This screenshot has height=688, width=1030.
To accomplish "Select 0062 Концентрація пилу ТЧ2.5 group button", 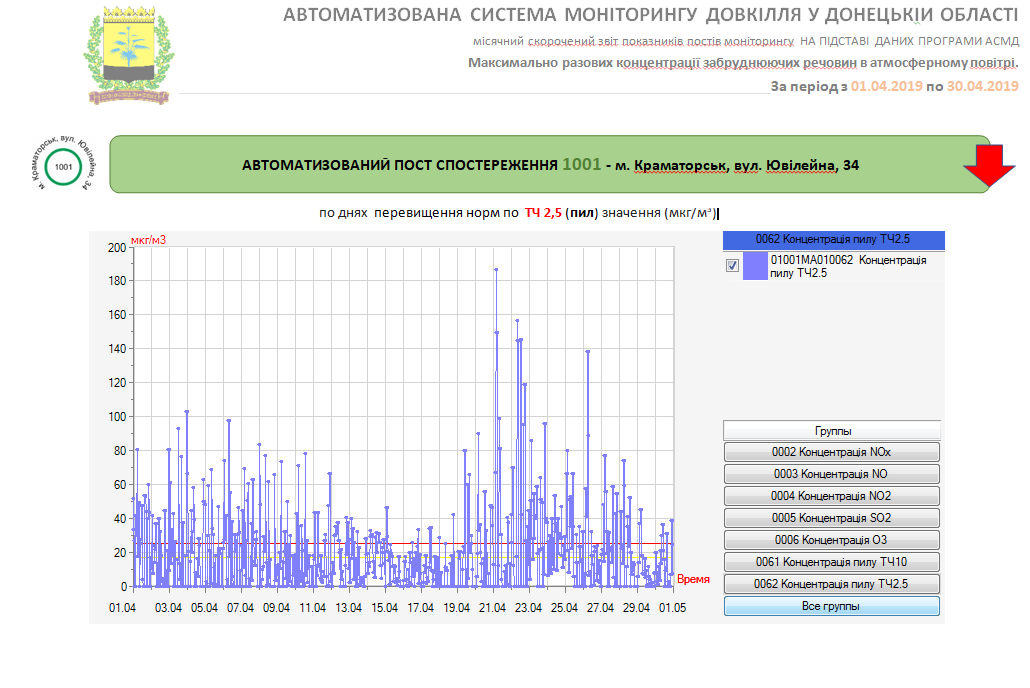I will pyautogui.click(x=832, y=584).
